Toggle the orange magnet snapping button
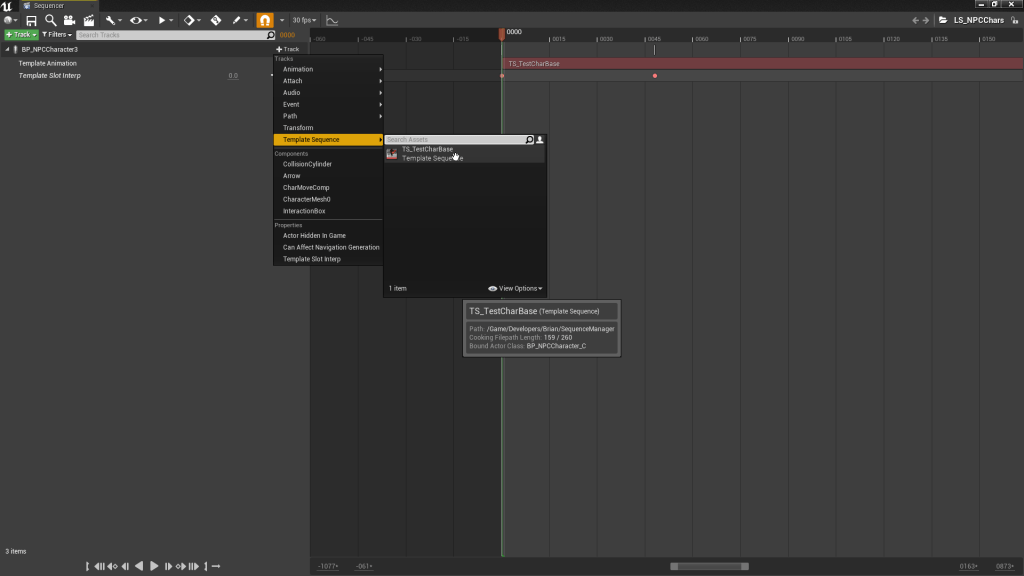The image size is (1024, 576). tap(264, 20)
